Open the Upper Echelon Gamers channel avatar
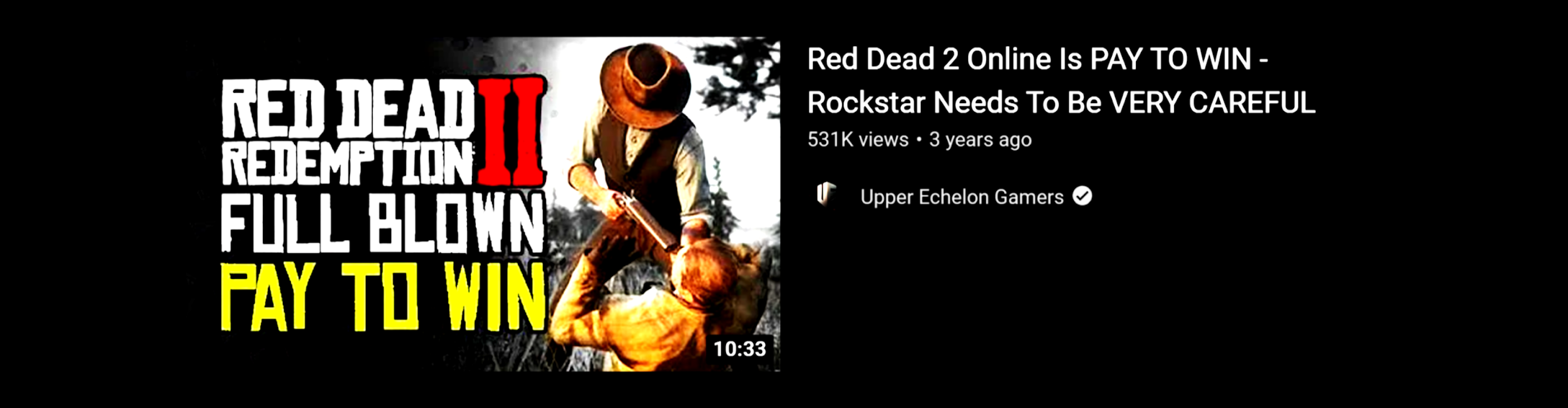Screen dimensions: 1568x408 (825, 195)
